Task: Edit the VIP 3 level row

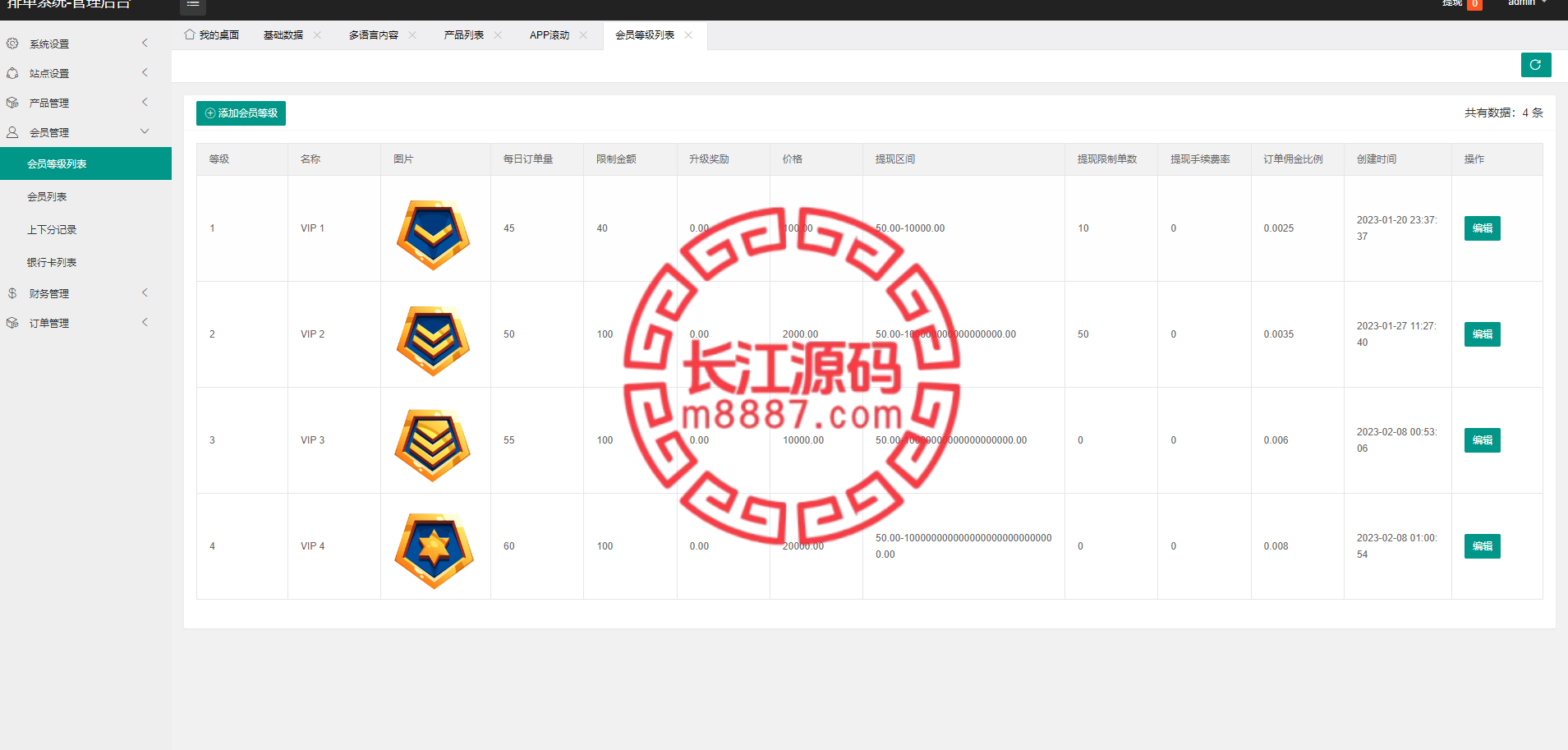Action: (x=1482, y=440)
